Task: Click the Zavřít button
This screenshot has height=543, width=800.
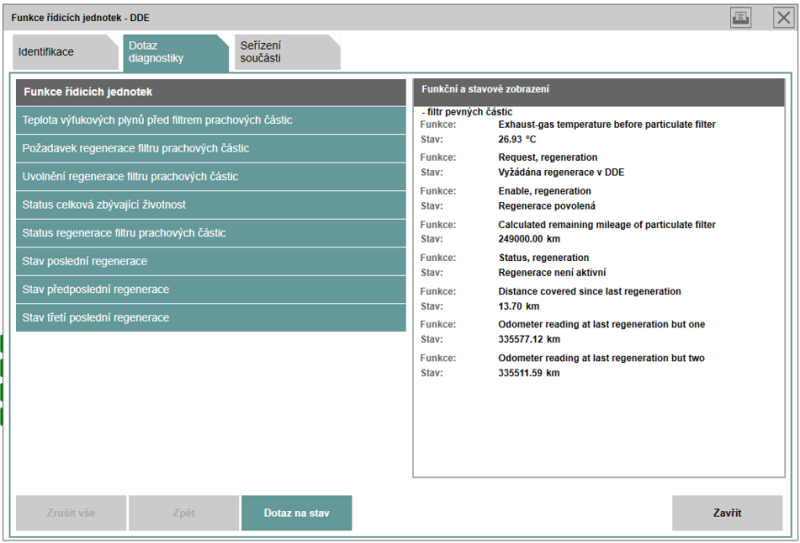Action: [727, 513]
